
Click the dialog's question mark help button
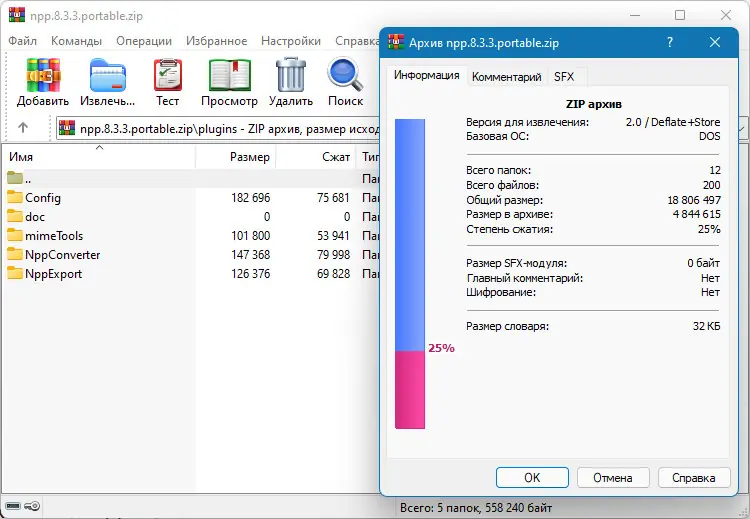670,42
